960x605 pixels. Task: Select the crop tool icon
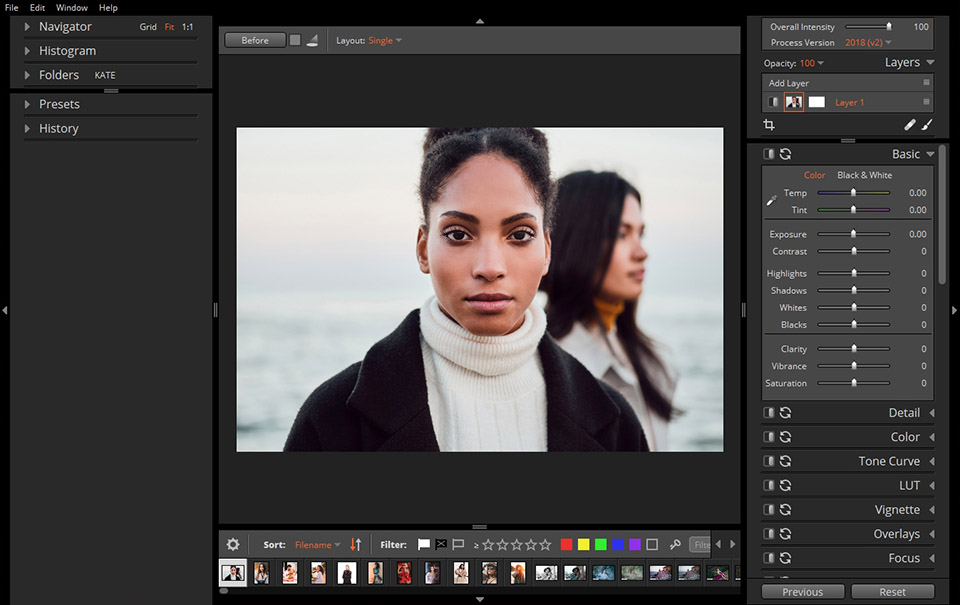(769, 125)
